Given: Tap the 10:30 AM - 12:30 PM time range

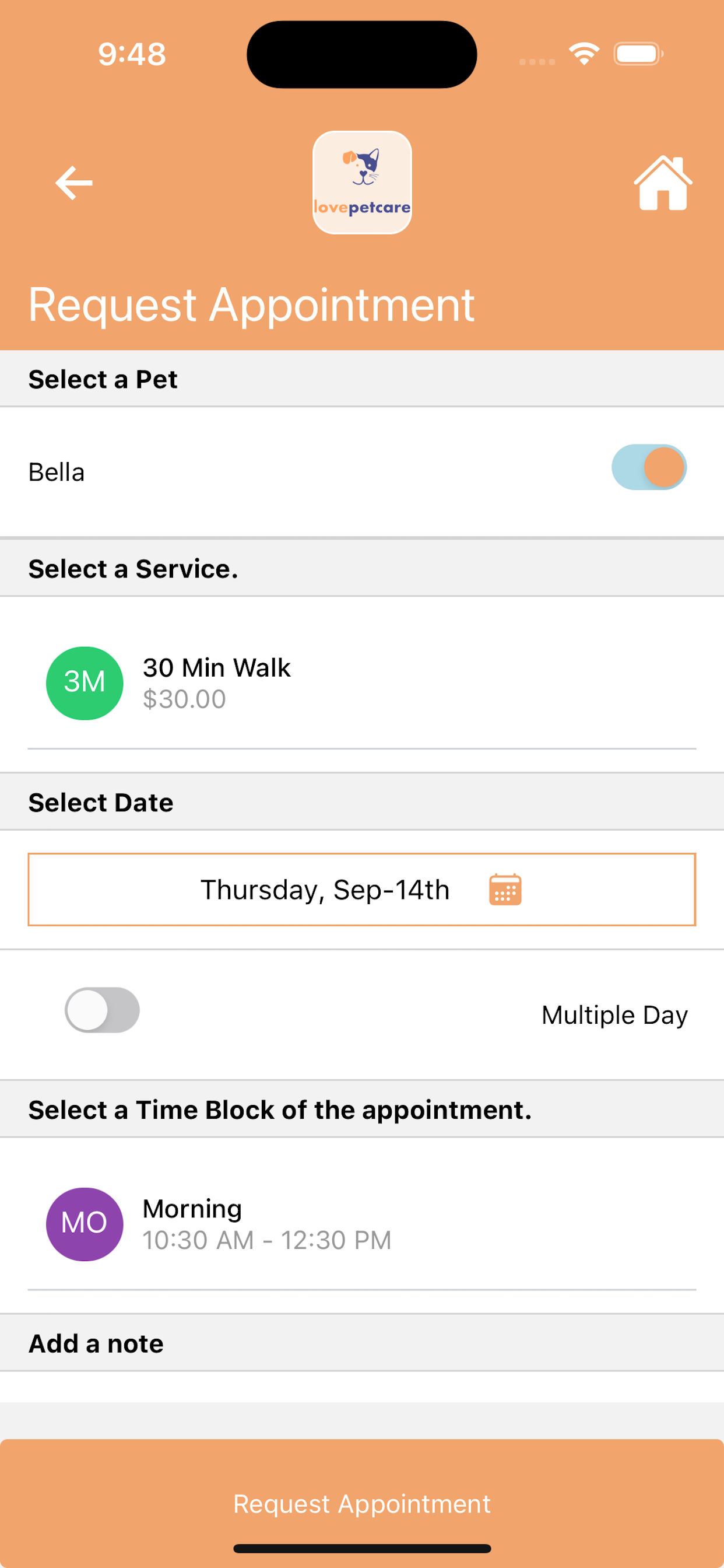Looking at the screenshot, I should pos(267,1240).
